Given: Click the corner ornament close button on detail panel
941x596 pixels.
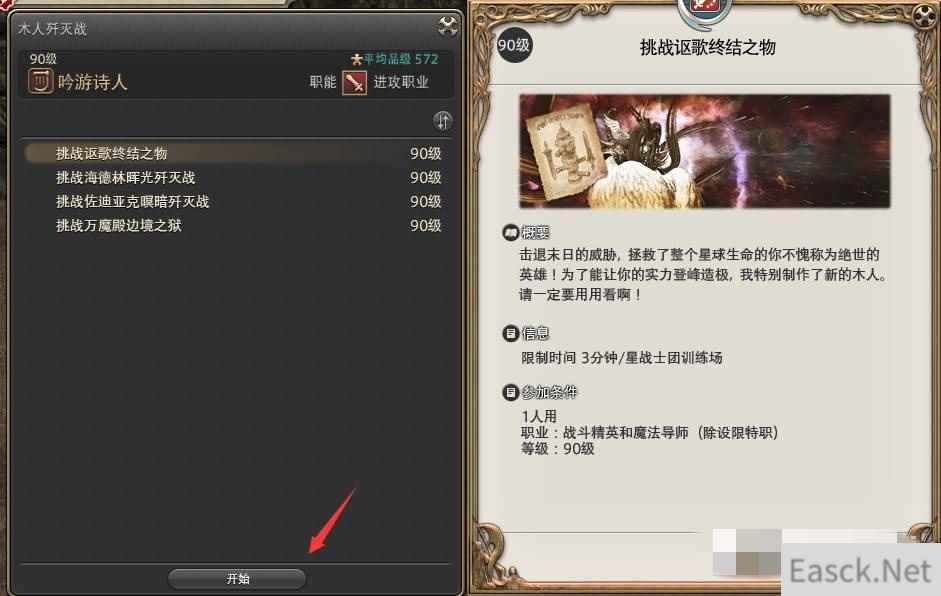Looking at the screenshot, I should point(924,16).
